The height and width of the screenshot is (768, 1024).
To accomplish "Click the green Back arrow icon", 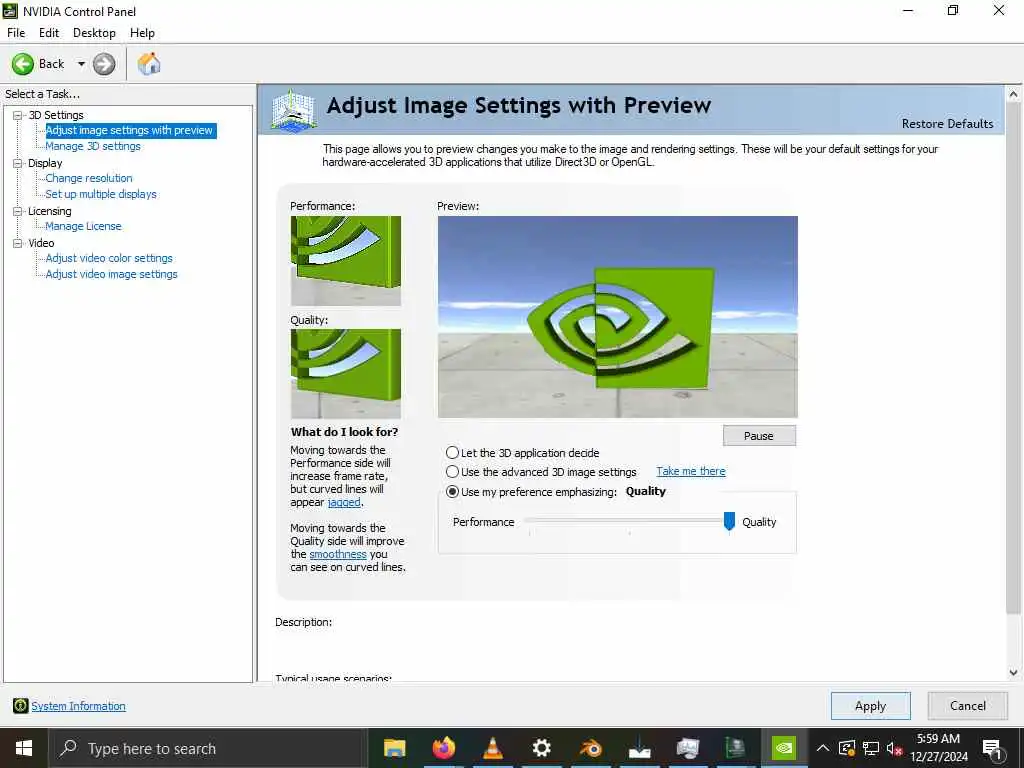I will (23, 64).
